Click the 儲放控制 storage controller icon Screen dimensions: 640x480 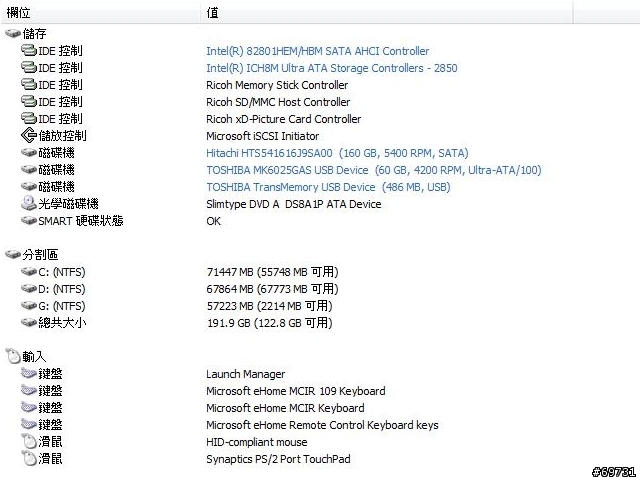(29, 136)
